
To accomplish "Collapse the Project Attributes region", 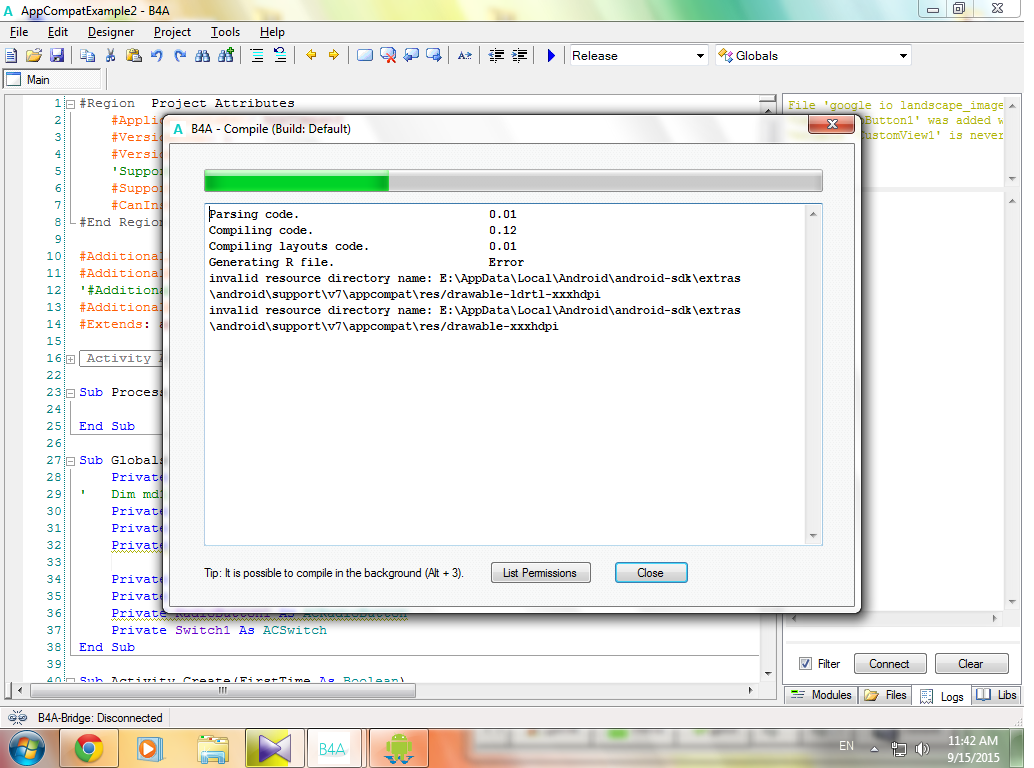I will point(70,104).
